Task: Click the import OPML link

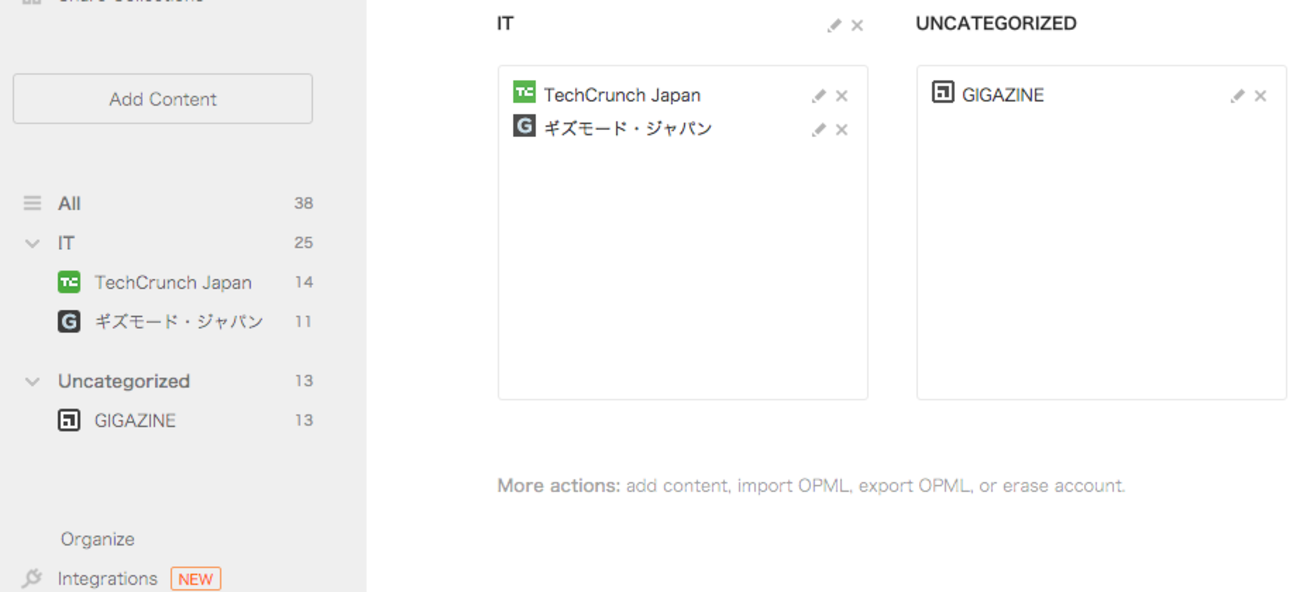Action: pyautogui.click(x=795, y=486)
